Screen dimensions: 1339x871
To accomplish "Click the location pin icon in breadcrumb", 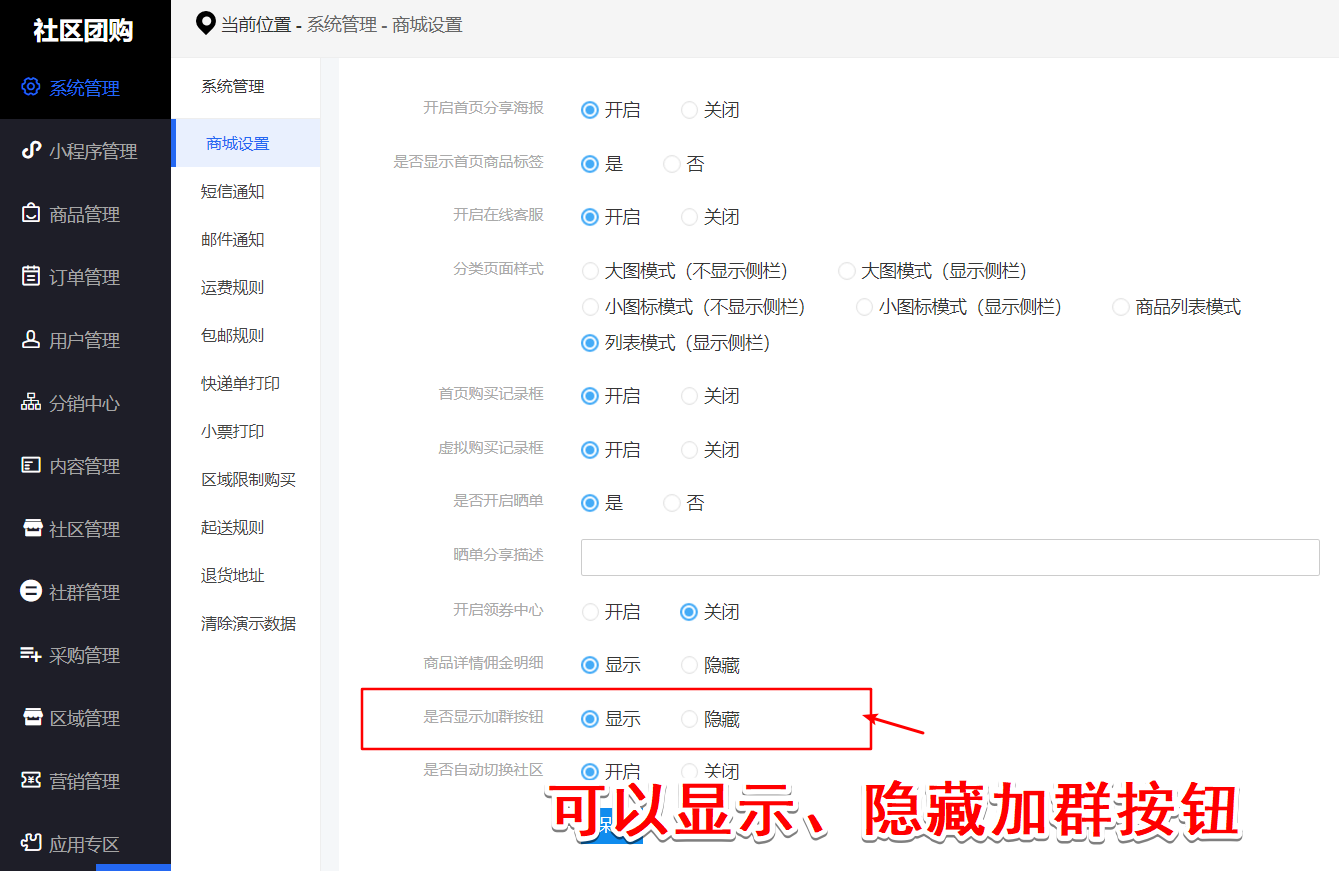I will pyautogui.click(x=205, y=23).
